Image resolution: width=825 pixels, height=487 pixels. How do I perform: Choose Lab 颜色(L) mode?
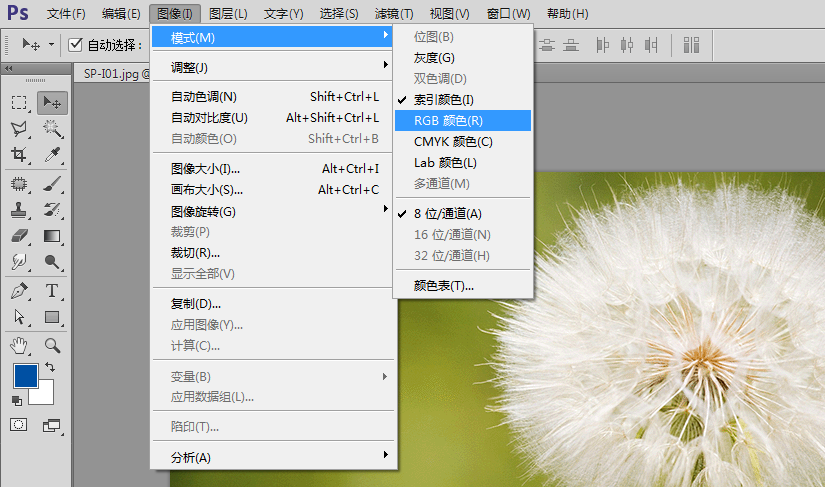coord(462,163)
